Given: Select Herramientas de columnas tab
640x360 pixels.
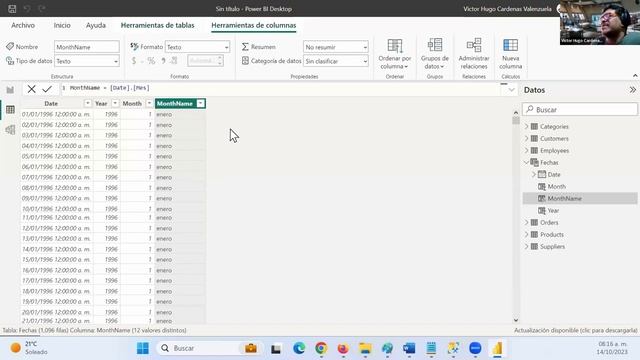Looking at the screenshot, I should tap(253, 25).
